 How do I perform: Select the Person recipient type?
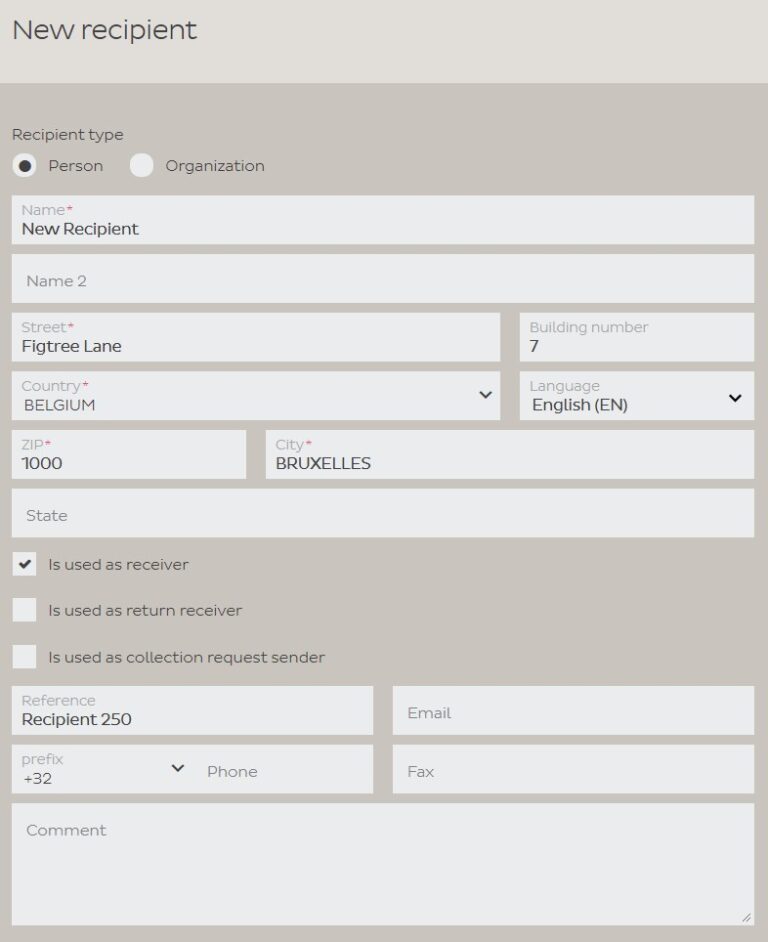tap(25, 166)
